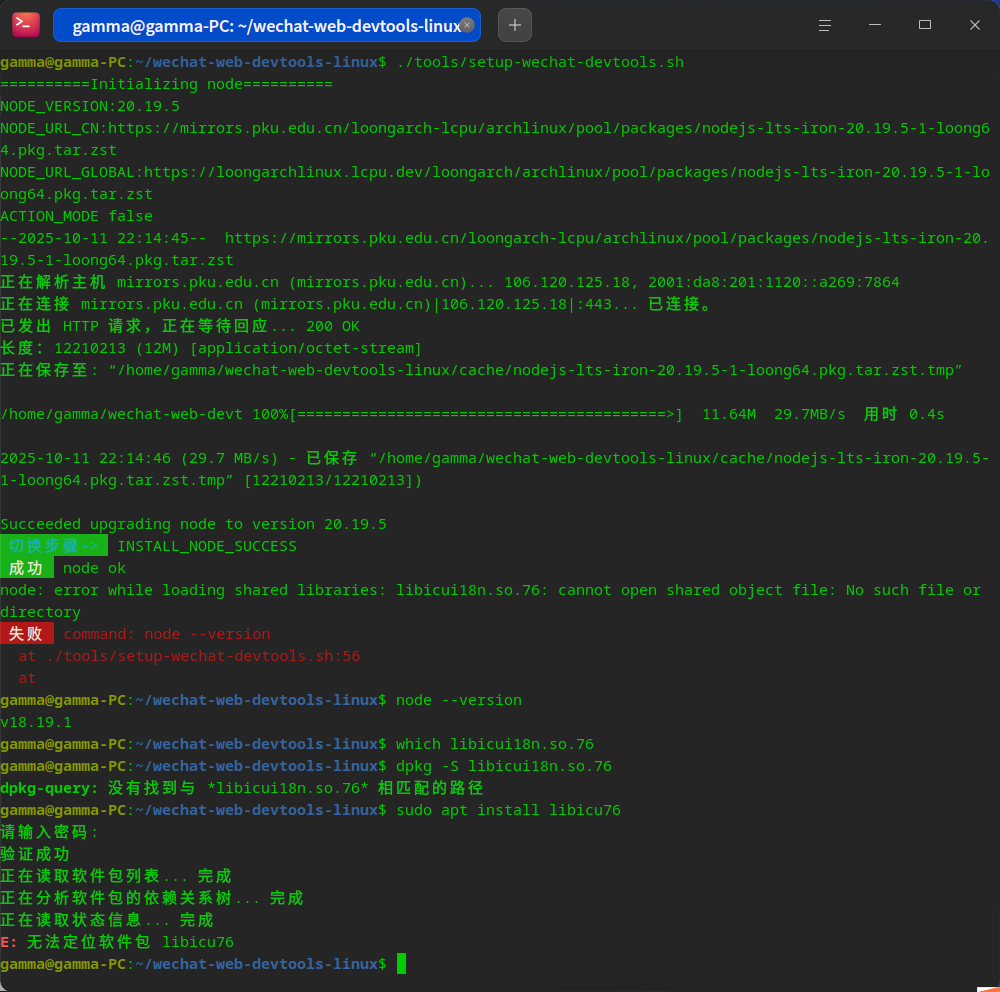
Task: Click 'Succeeded upgrading node to version 20.19.5'
Action: pyautogui.click(x=193, y=524)
